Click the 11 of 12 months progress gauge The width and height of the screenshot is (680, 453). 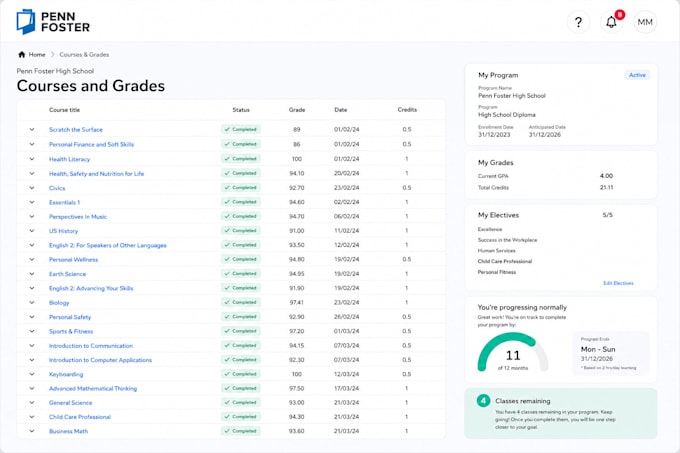[x=513, y=352]
